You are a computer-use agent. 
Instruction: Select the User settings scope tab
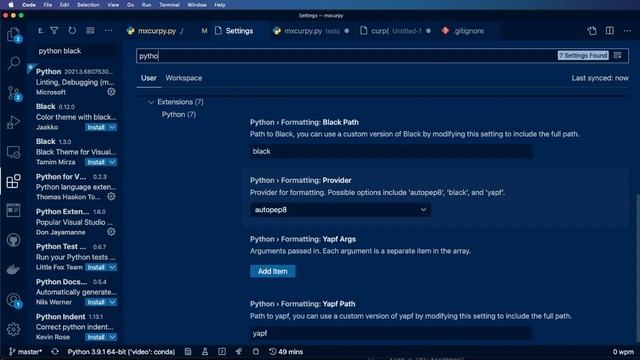pyautogui.click(x=149, y=78)
